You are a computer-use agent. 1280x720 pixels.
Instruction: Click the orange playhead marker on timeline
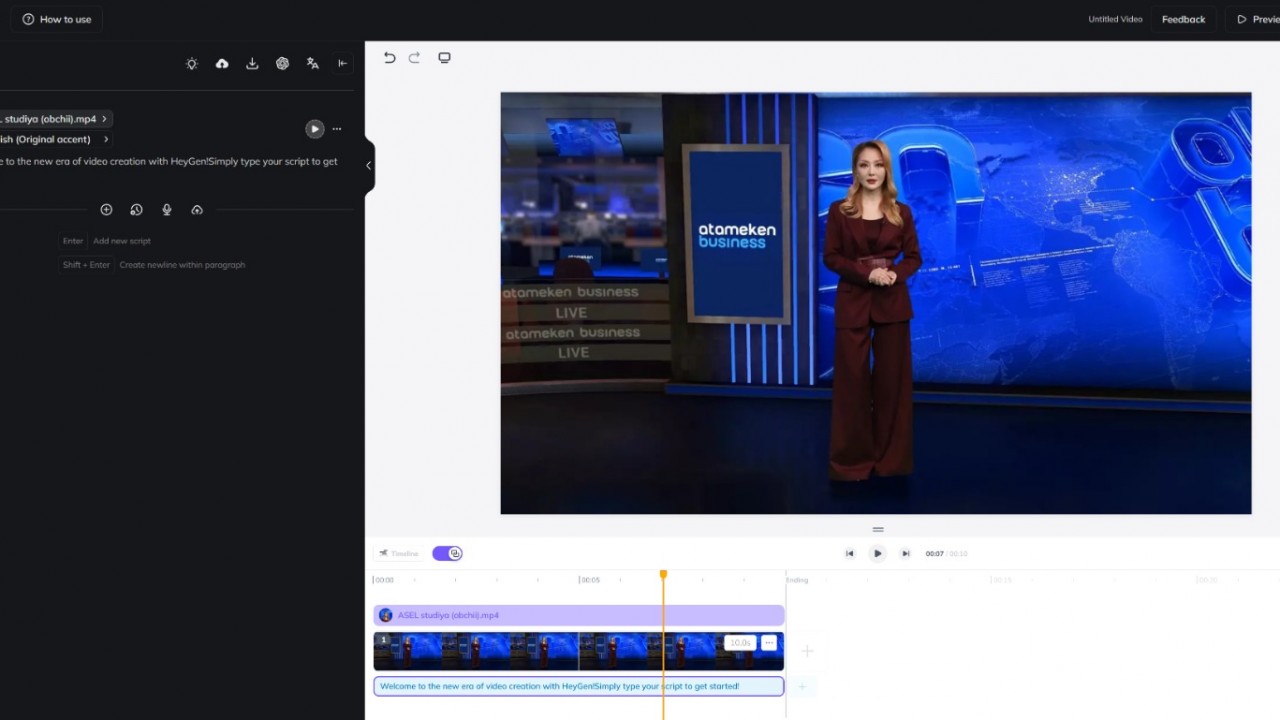(663, 575)
